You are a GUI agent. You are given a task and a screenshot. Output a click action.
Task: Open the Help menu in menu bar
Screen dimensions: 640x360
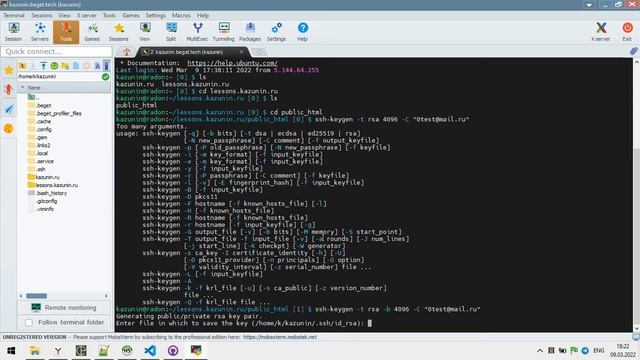pos(203,15)
